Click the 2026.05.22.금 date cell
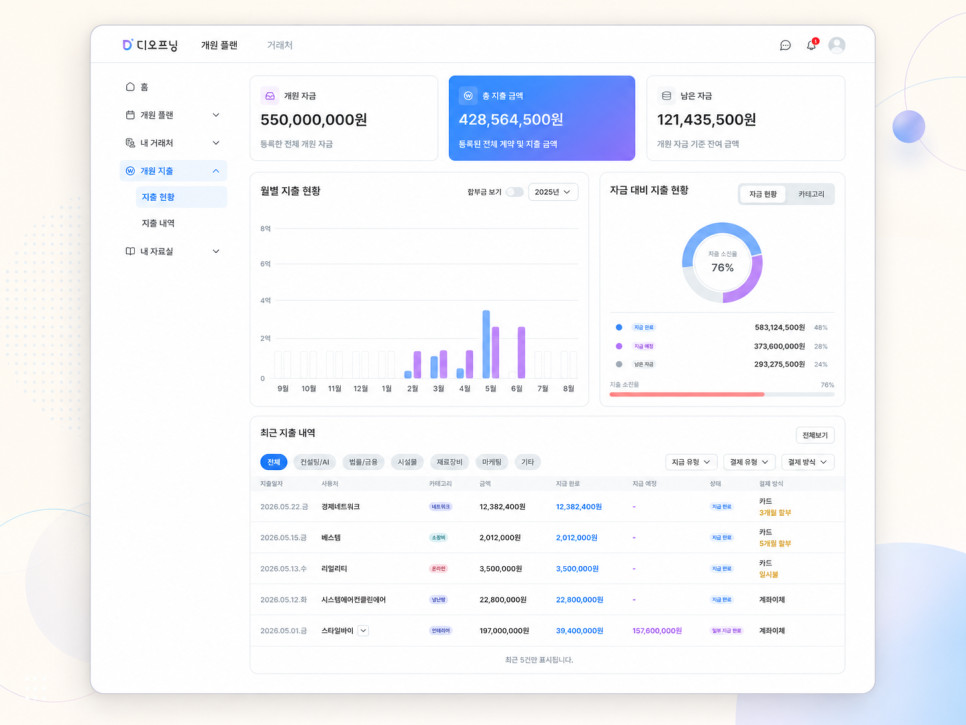The height and width of the screenshot is (725, 966). pyautogui.click(x=284, y=506)
